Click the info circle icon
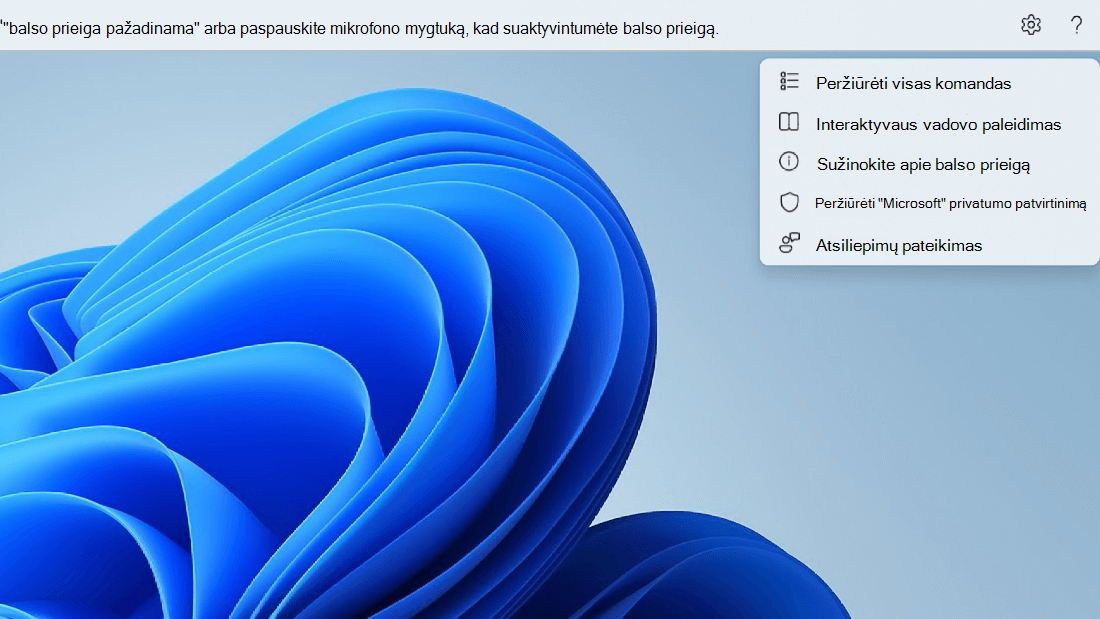Viewport: 1100px width, 619px height. 789,162
